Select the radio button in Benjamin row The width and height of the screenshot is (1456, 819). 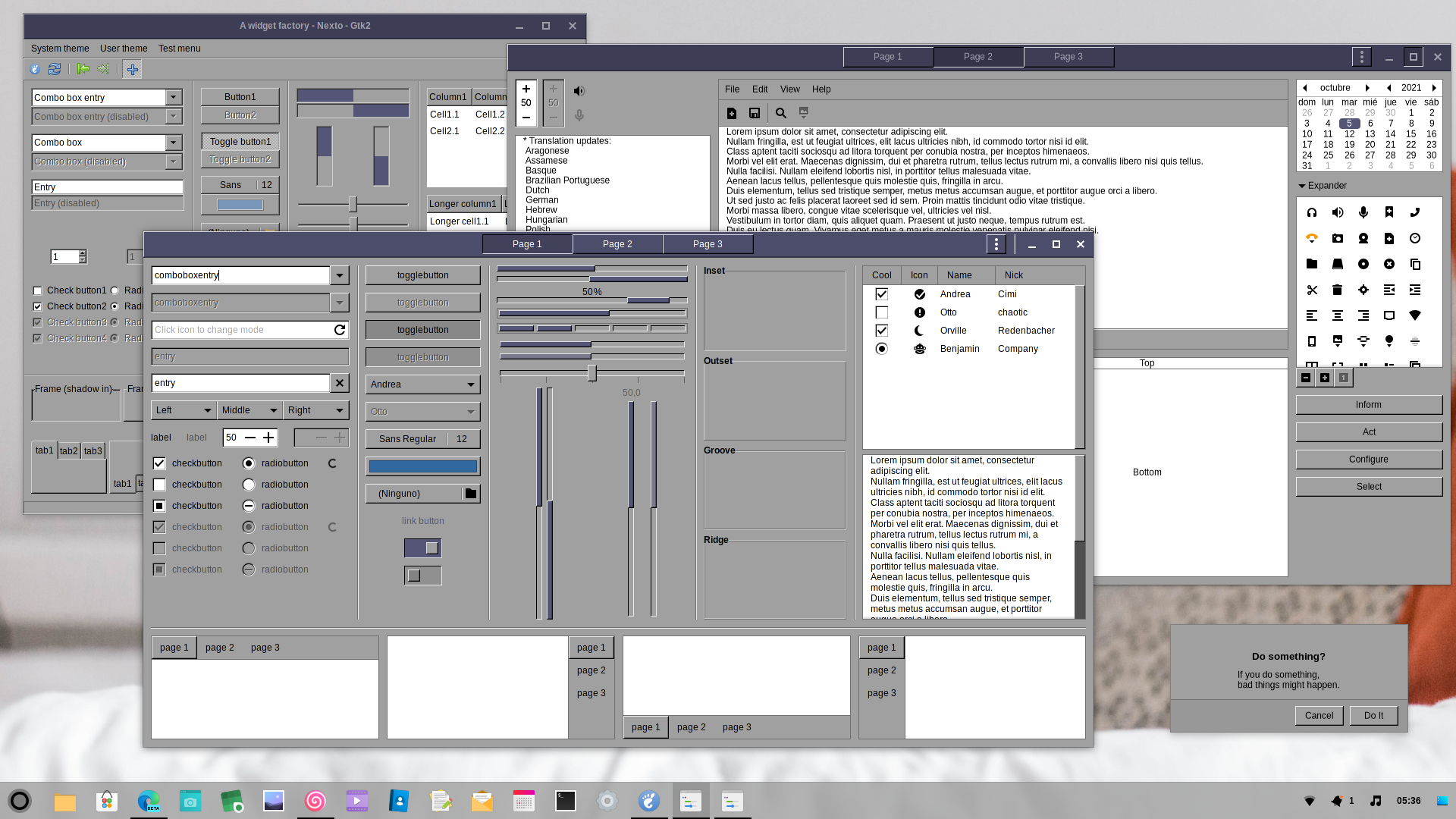[881, 349]
